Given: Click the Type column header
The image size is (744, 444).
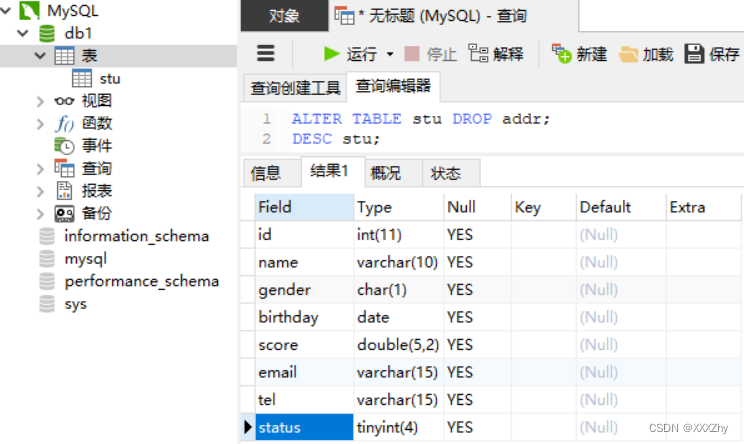Looking at the screenshot, I should [x=399, y=207].
